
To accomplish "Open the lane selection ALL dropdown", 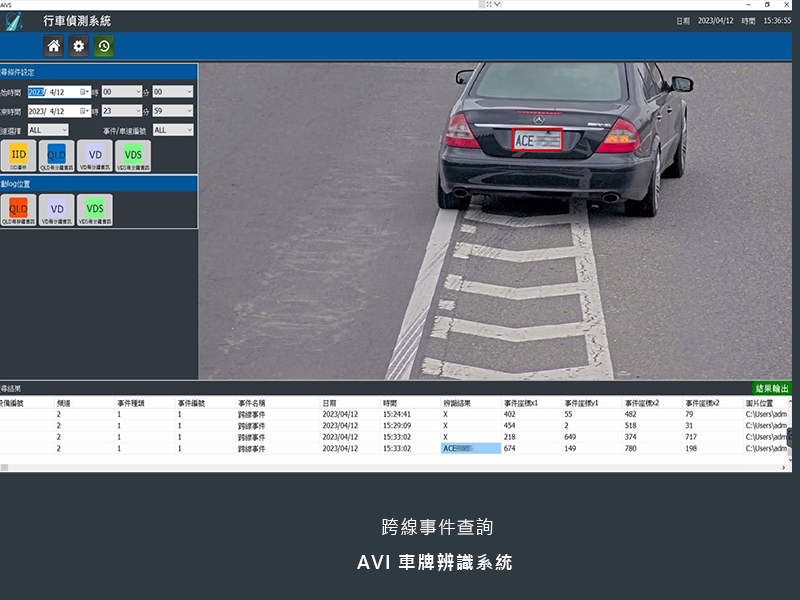I will click(50, 131).
